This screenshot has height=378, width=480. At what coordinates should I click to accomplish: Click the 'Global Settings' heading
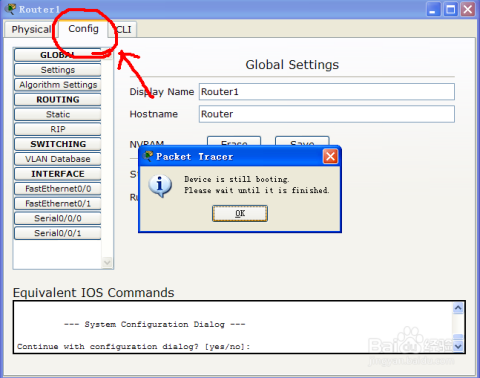click(292, 65)
